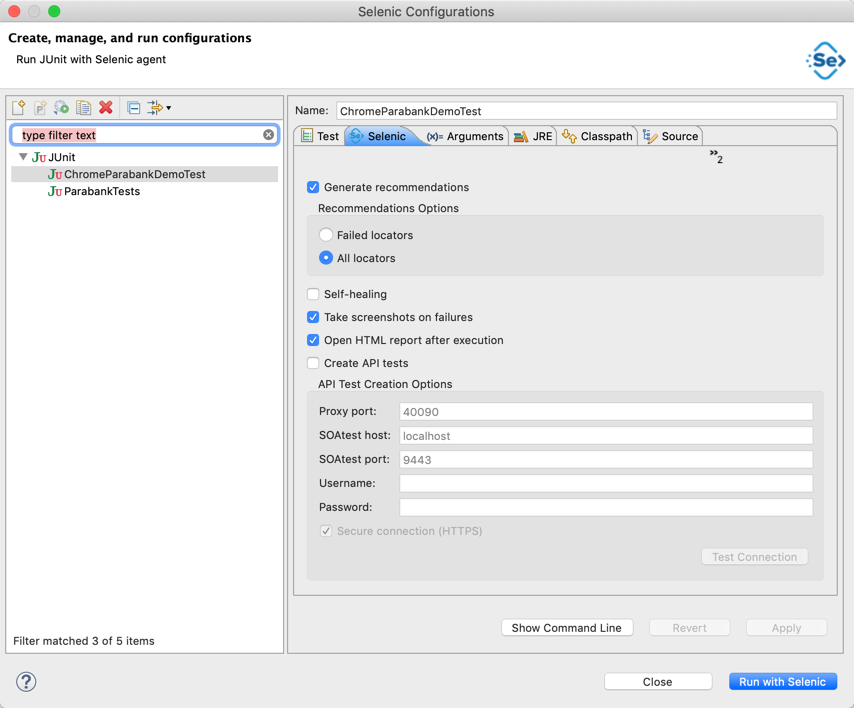Show the hidden tabs overflow chevron
This screenshot has height=708, width=854.
pyautogui.click(x=716, y=156)
